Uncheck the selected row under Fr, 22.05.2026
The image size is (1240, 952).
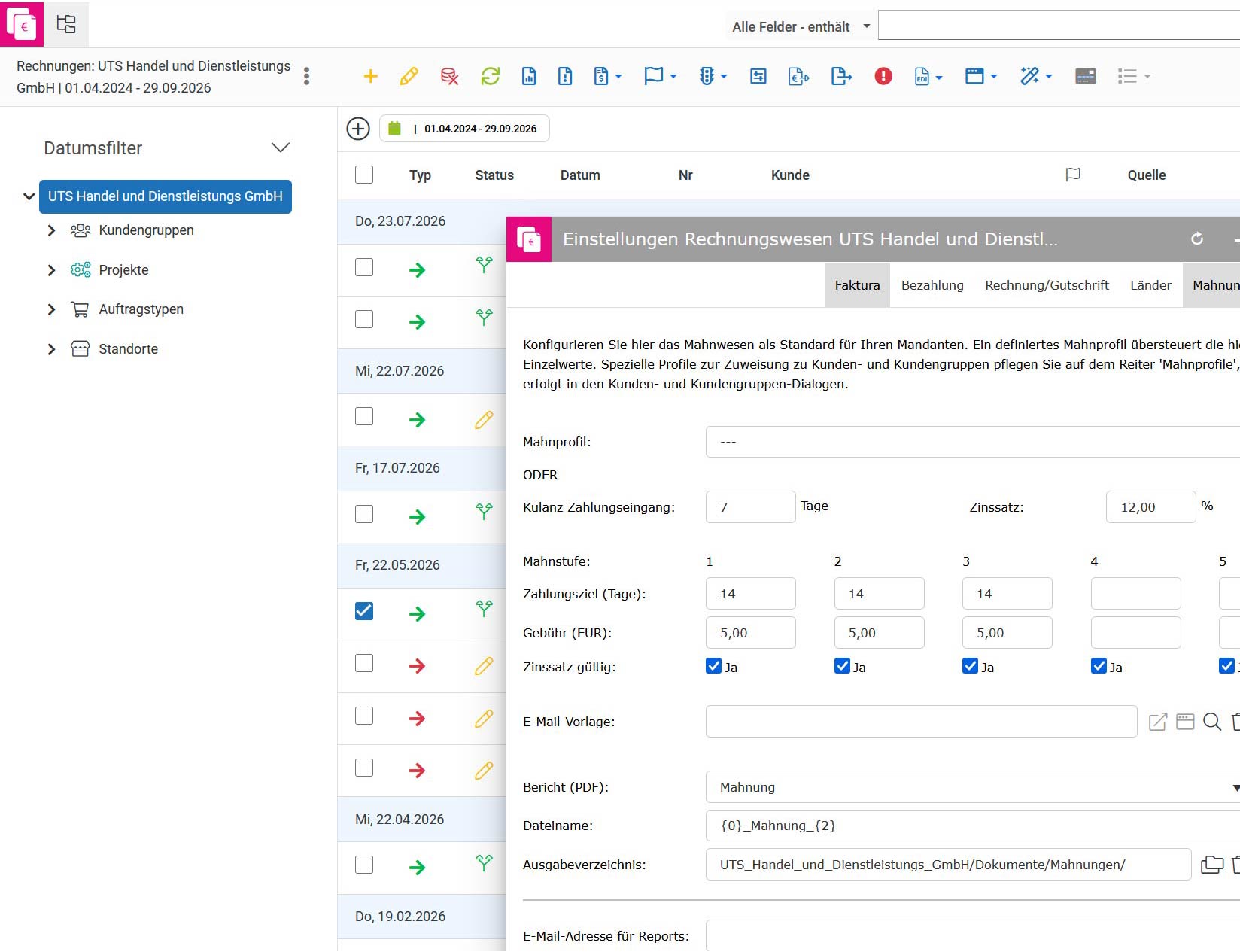pyautogui.click(x=364, y=610)
